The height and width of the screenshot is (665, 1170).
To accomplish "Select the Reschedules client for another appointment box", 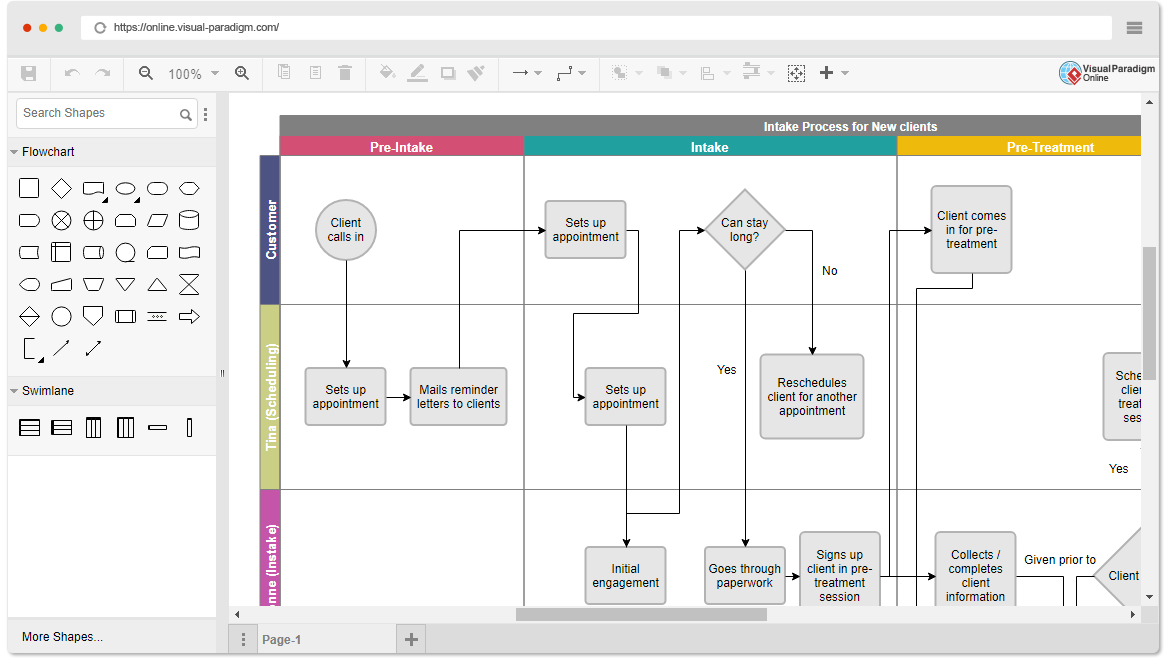I will pyautogui.click(x=812, y=396).
